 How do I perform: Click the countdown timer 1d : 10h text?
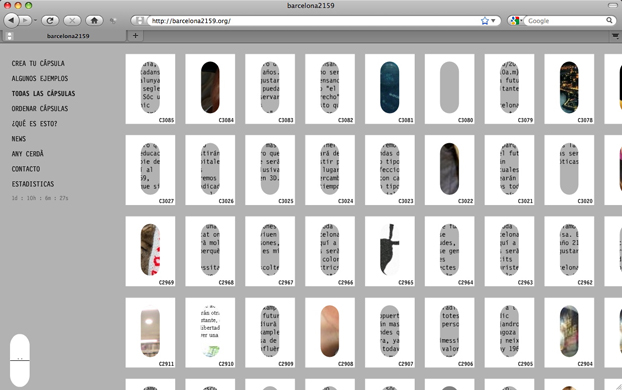click(x=40, y=198)
